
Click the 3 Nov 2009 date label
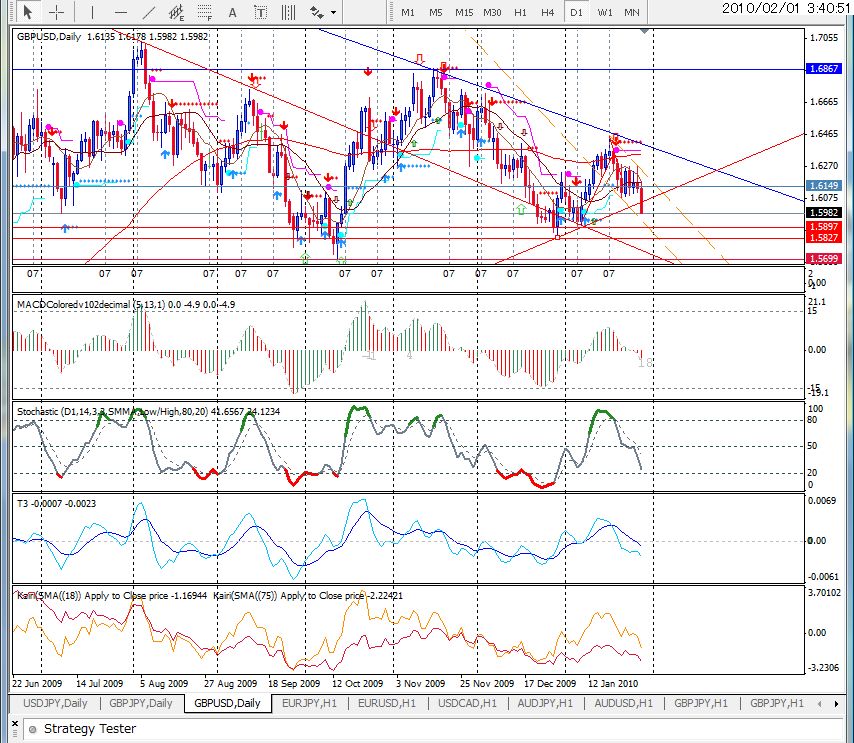[x=420, y=683]
